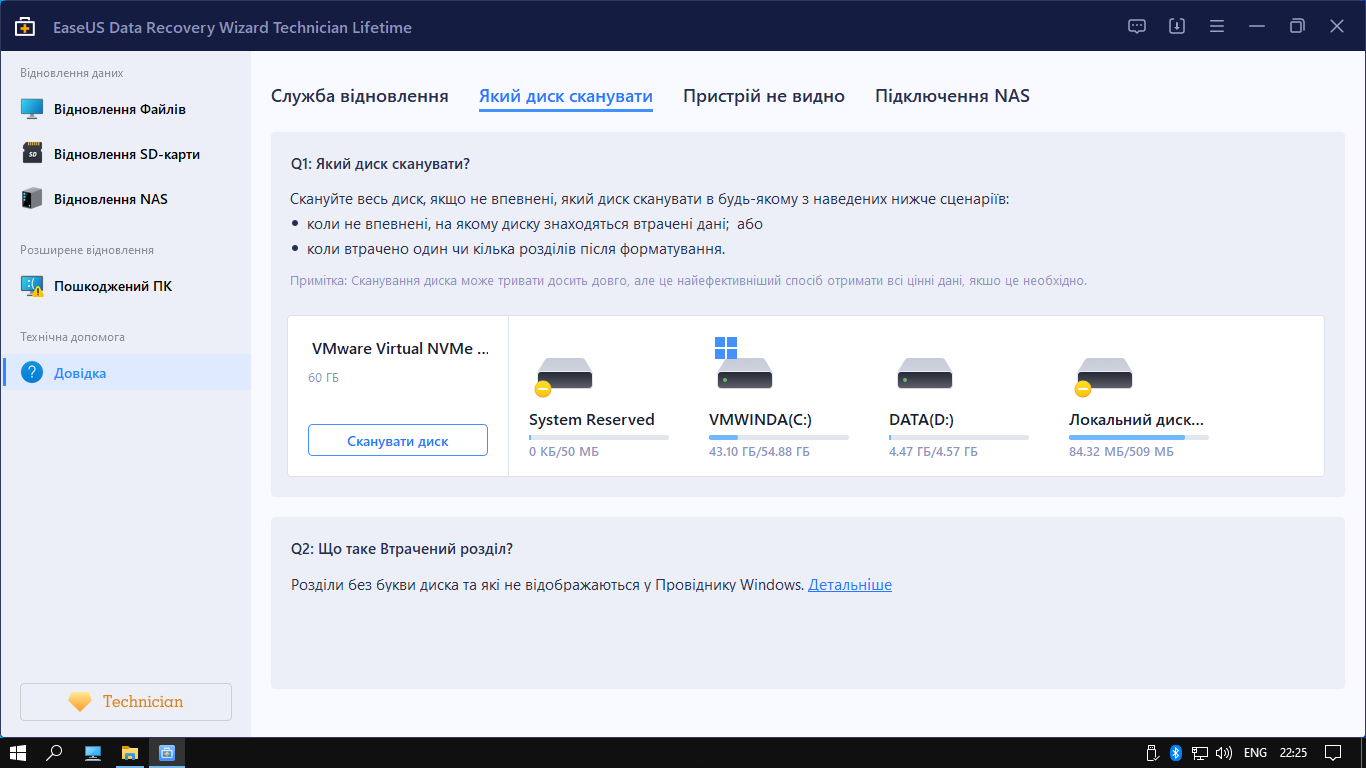Viewport: 1366px width, 768px height.
Task: Click the monitor icon beside Відновлення Файлів
Action: tap(32, 109)
